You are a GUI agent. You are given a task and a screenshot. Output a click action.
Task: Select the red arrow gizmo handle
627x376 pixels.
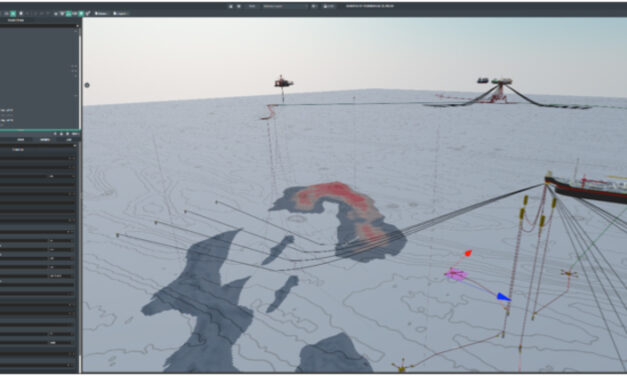pos(468,253)
